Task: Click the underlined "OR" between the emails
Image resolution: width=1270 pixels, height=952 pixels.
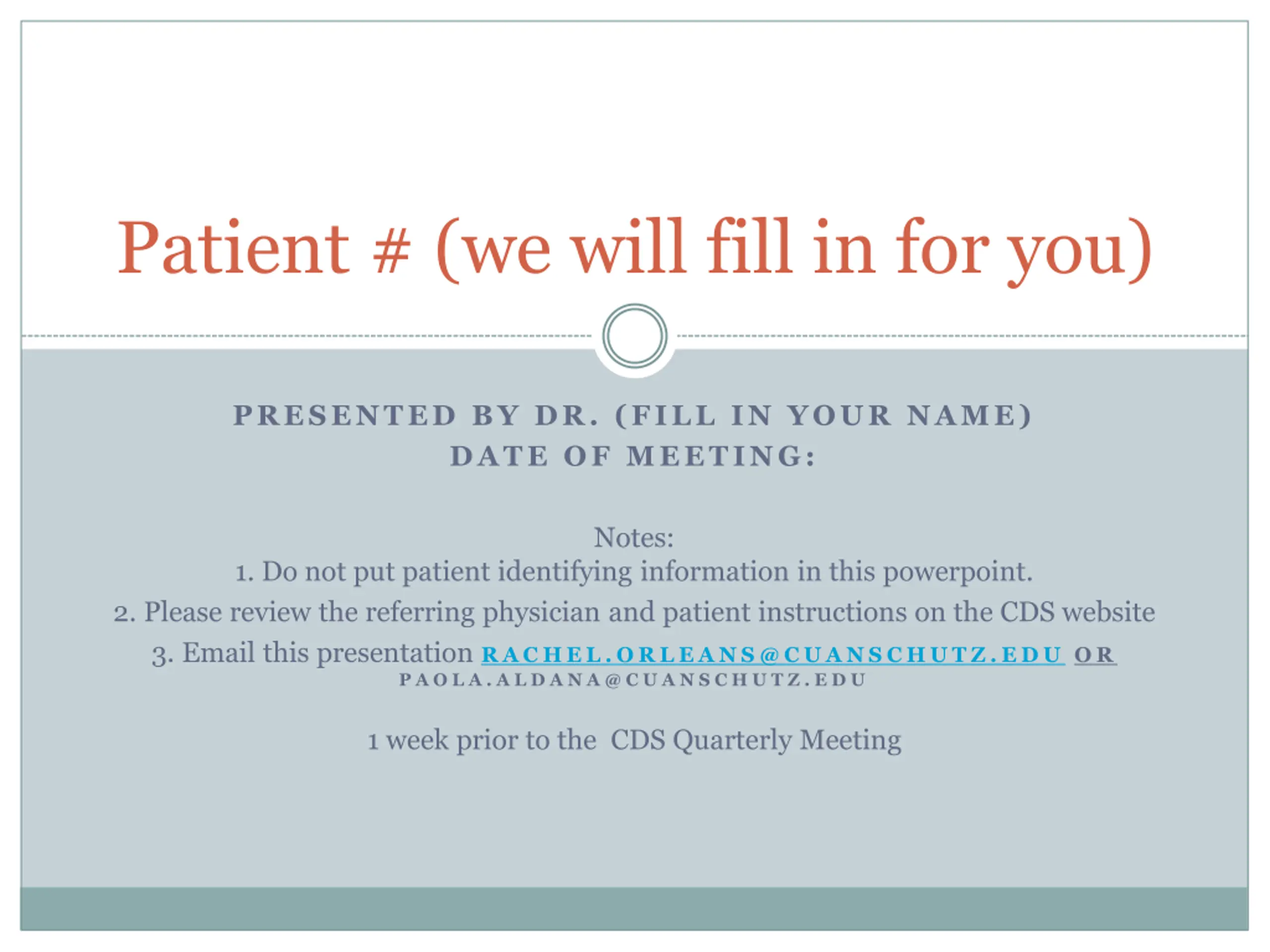Action: 1094,655
